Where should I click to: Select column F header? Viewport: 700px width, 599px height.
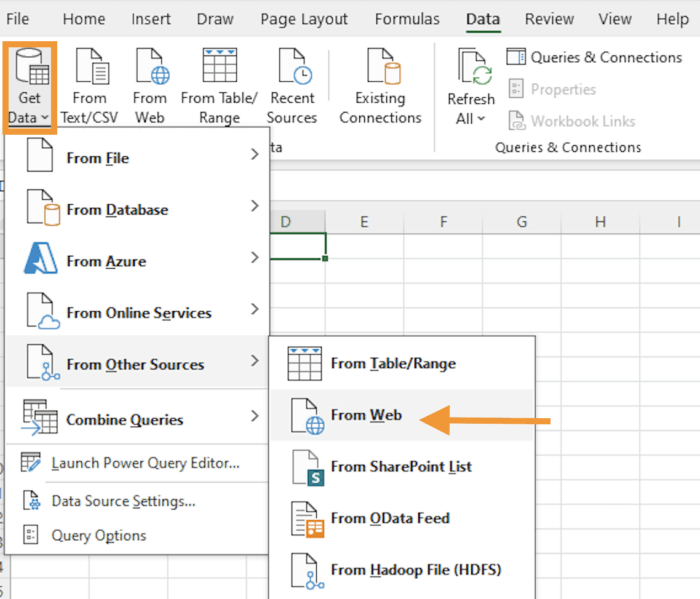pos(443,222)
